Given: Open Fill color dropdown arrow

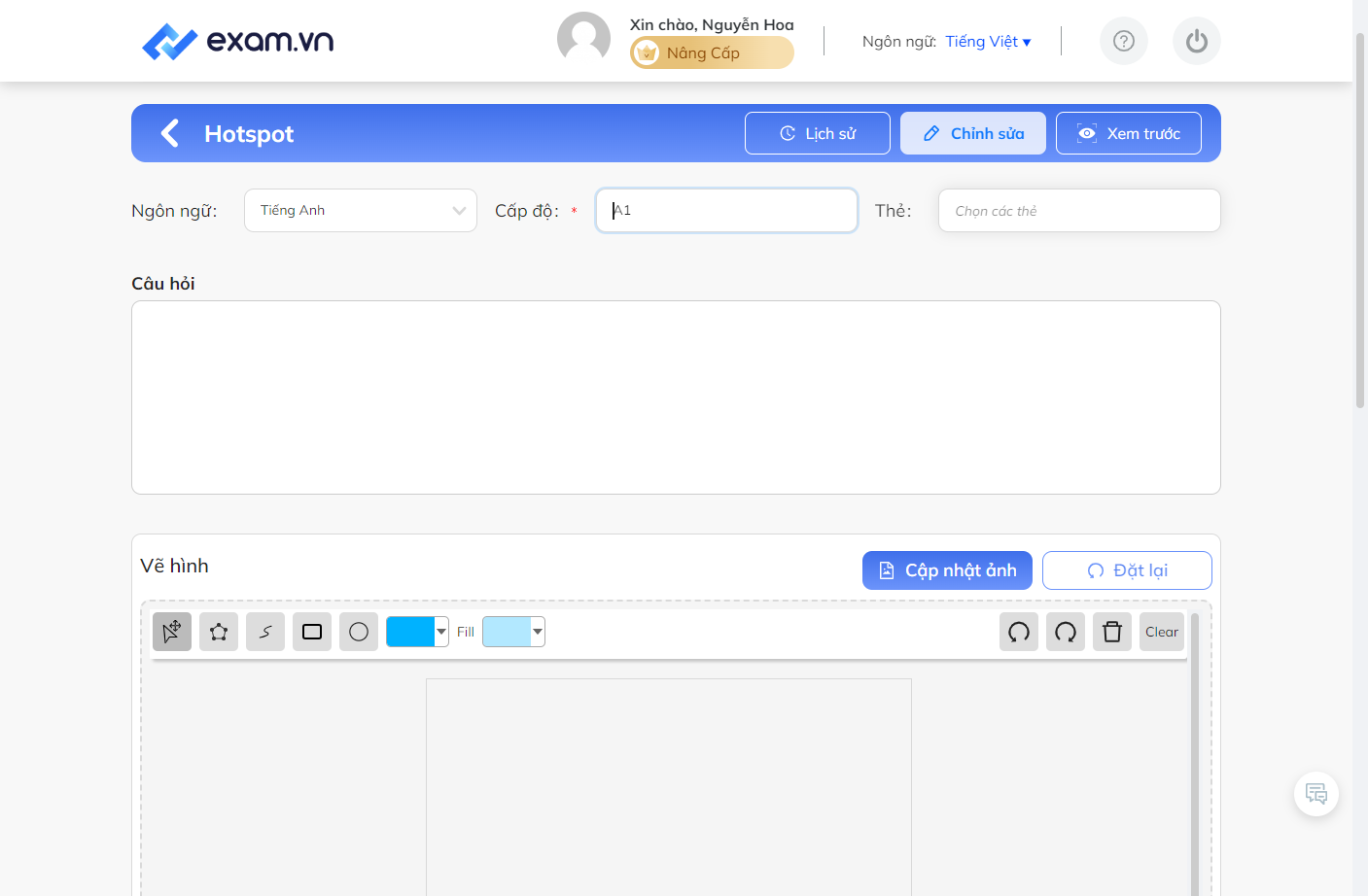Looking at the screenshot, I should pyautogui.click(x=538, y=632).
